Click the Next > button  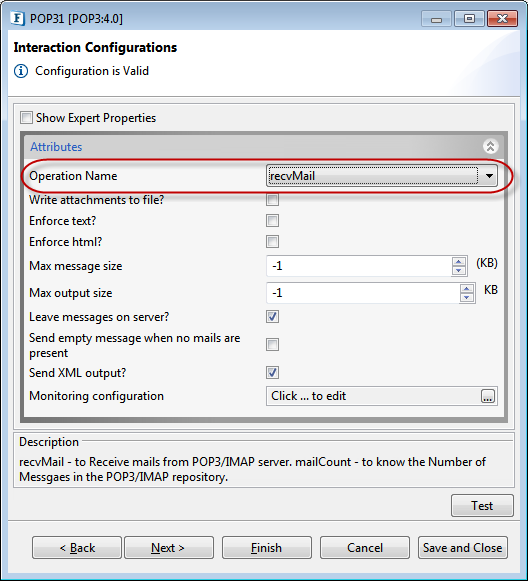point(169,547)
